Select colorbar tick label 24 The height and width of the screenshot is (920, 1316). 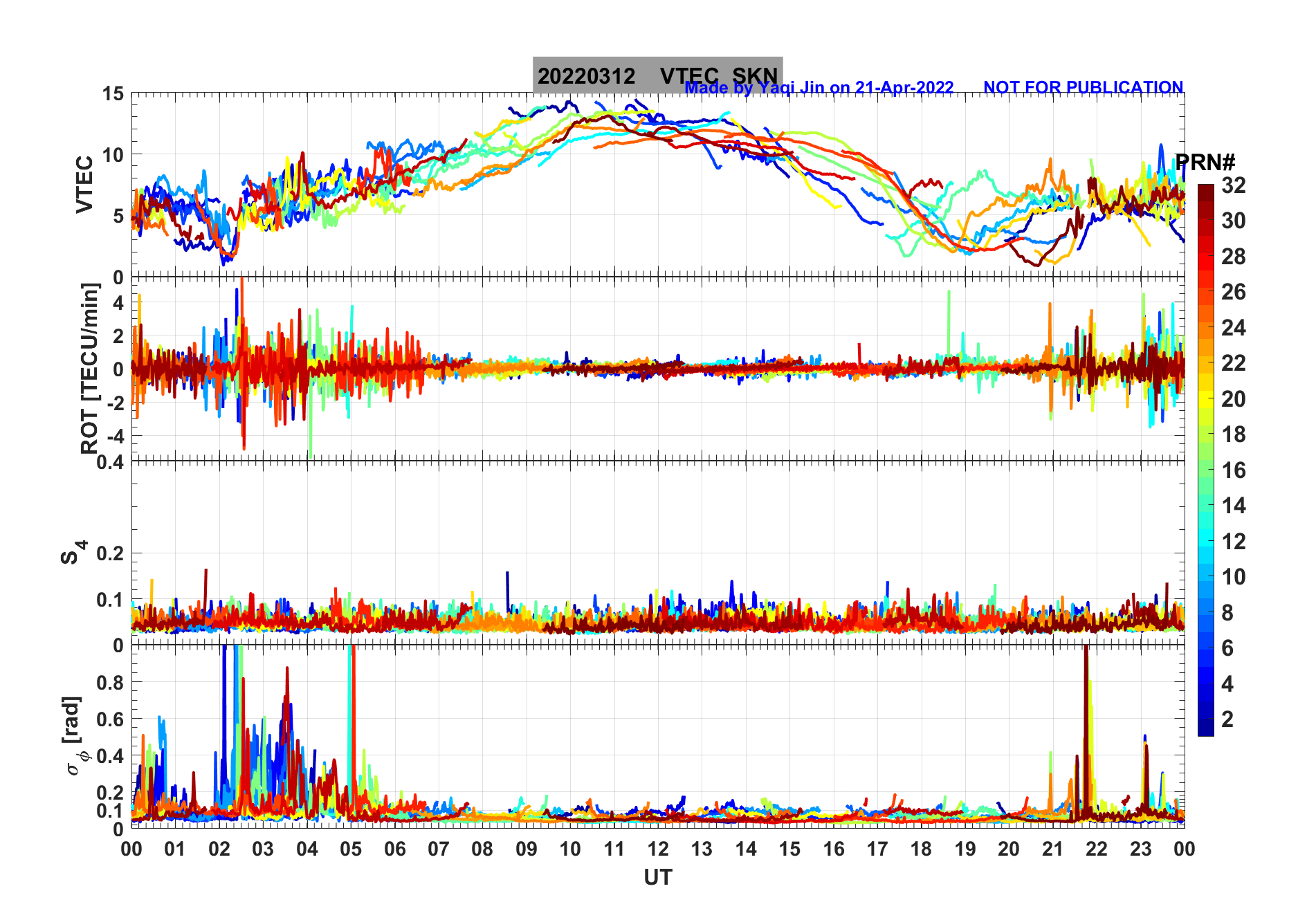tap(1234, 328)
